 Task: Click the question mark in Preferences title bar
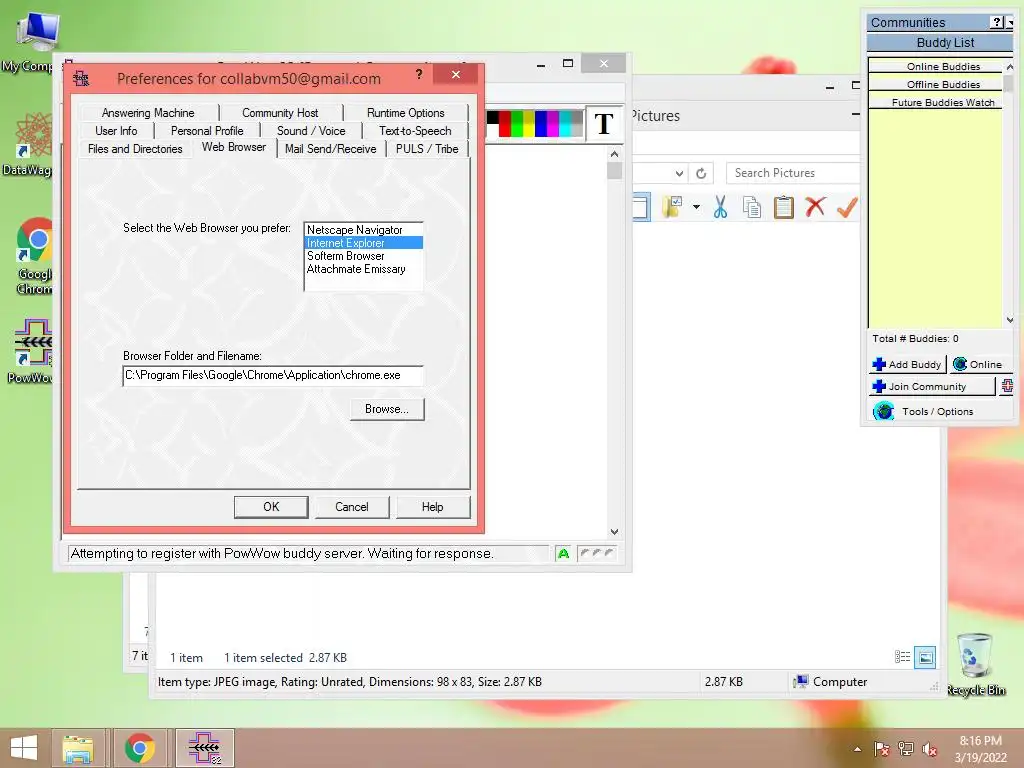pyautogui.click(x=419, y=74)
